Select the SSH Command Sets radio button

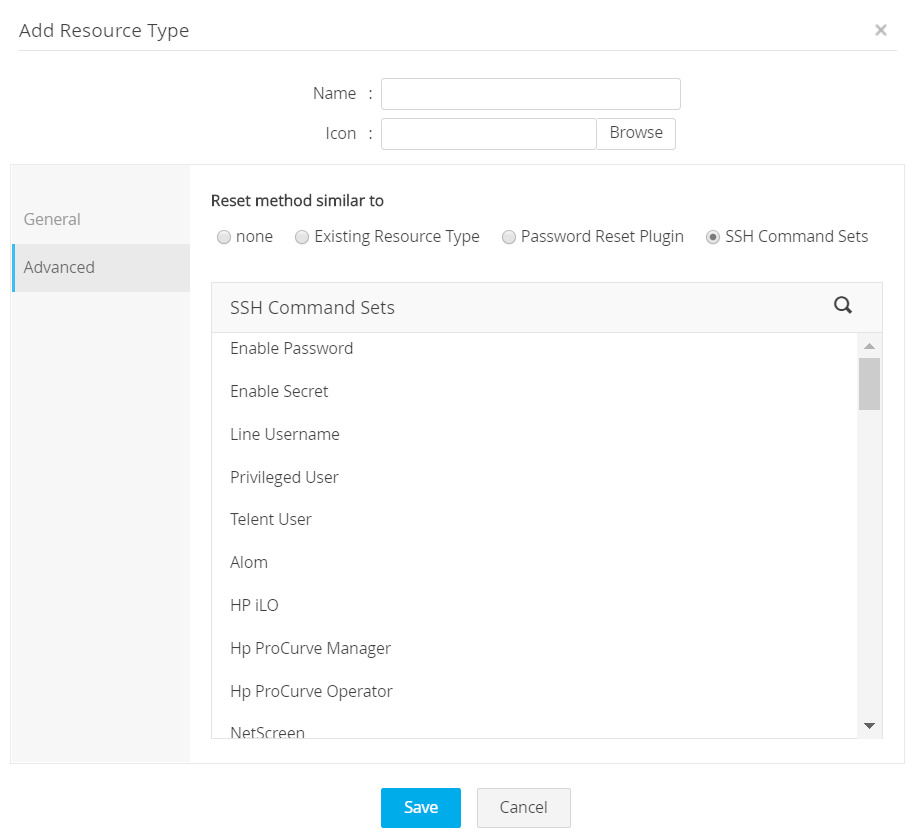point(713,237)
